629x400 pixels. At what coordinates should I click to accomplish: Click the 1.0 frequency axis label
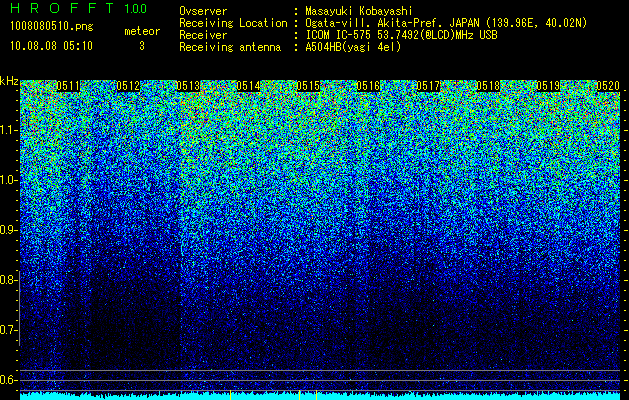8,181
